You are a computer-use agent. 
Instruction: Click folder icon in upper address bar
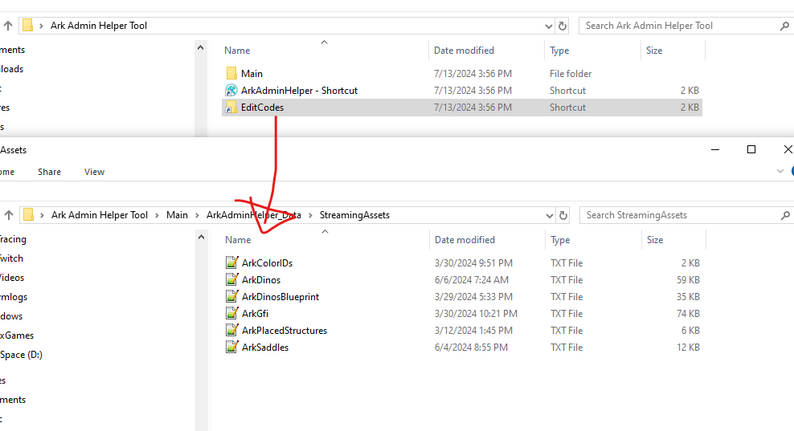[x=28, y=25]
